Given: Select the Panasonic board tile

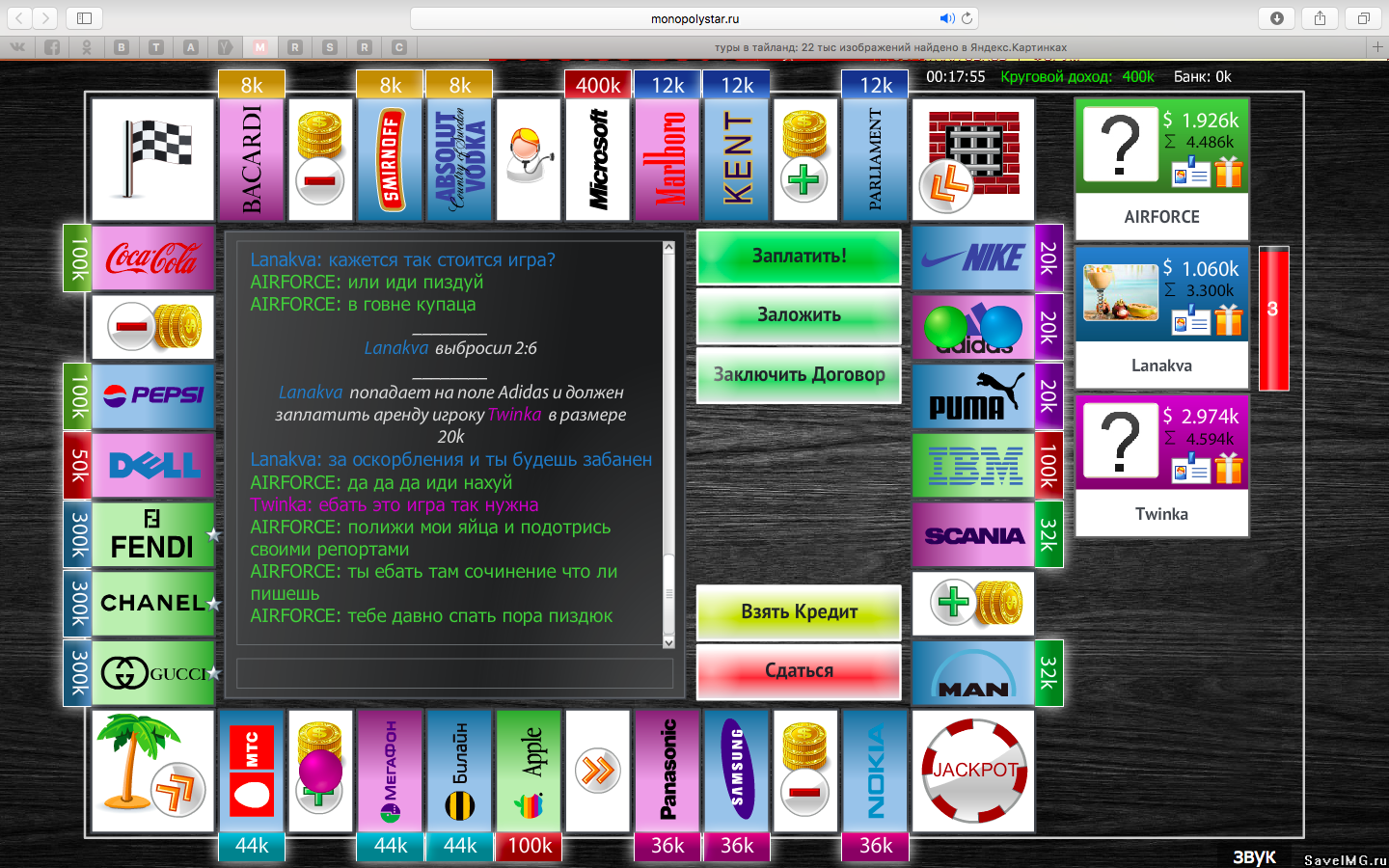Looking at the screenshot, I should pyautogui.click(x=667, y=772).
